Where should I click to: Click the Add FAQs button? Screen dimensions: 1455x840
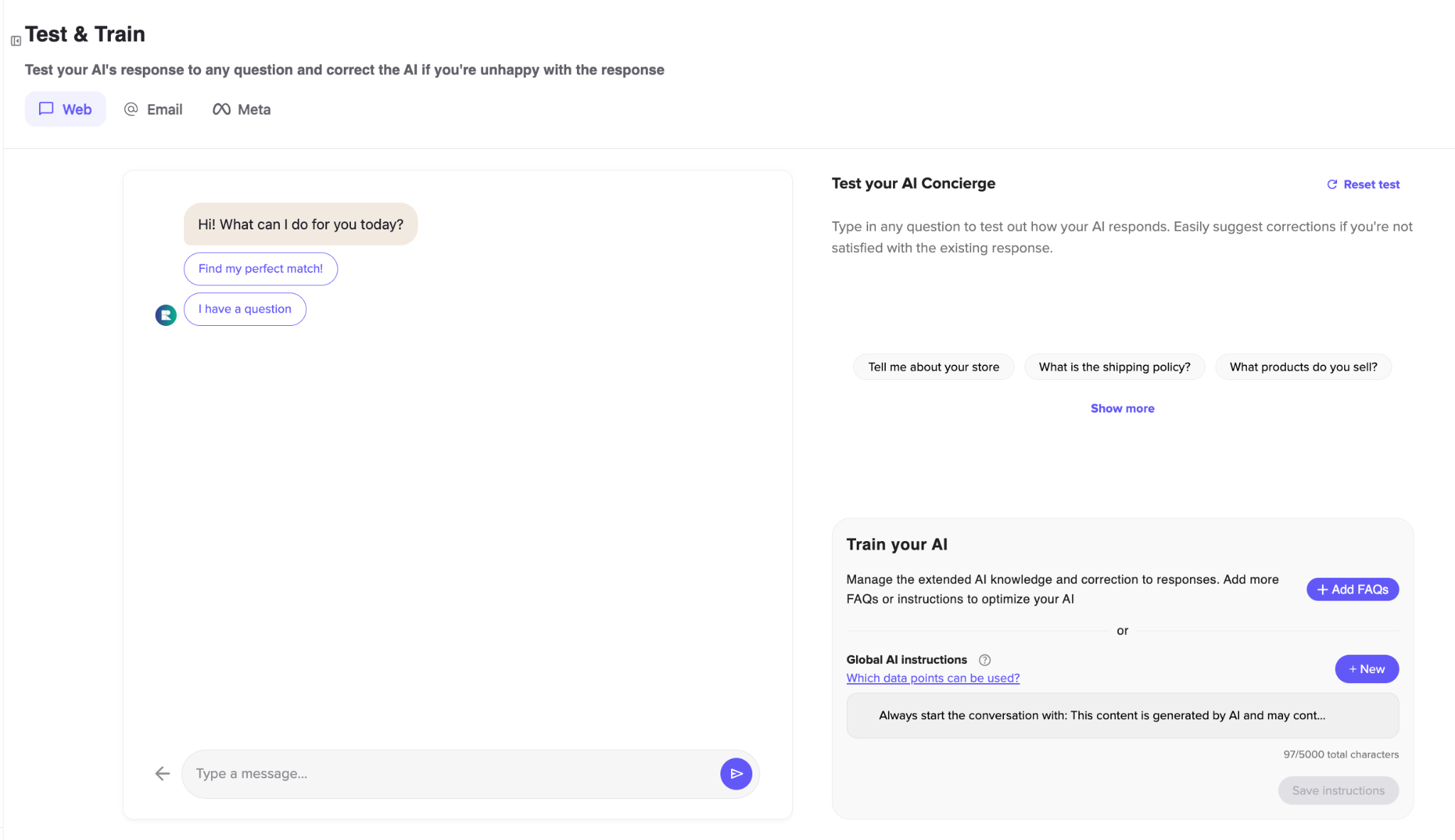(1353, 589)
